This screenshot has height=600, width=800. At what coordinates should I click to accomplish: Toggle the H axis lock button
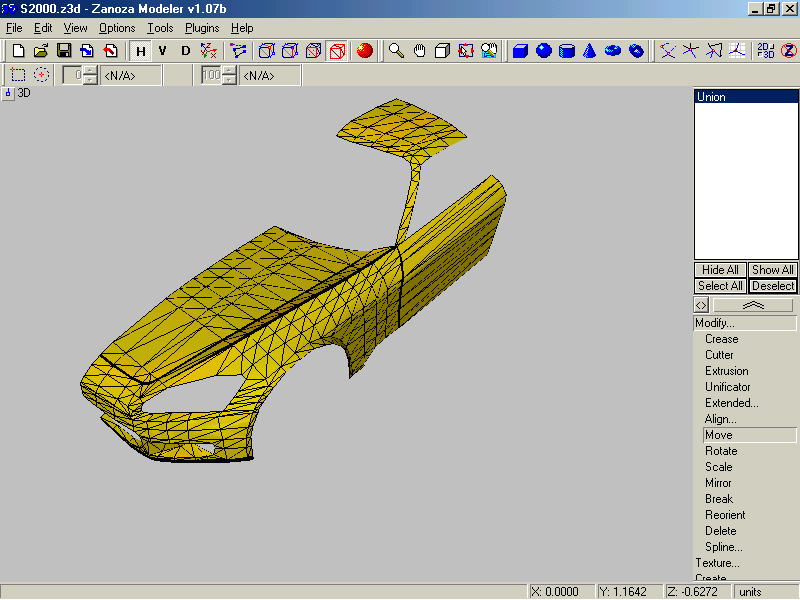point(141,50)
